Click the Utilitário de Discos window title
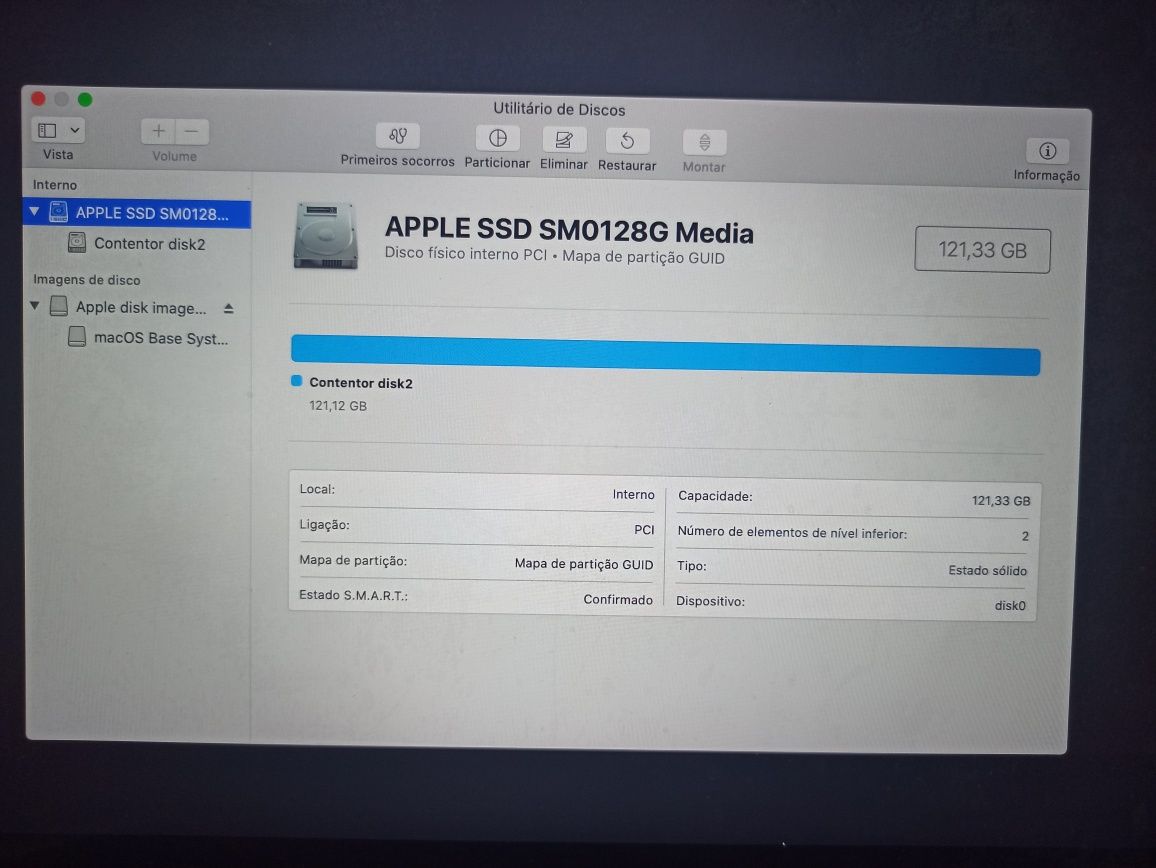 559,109
